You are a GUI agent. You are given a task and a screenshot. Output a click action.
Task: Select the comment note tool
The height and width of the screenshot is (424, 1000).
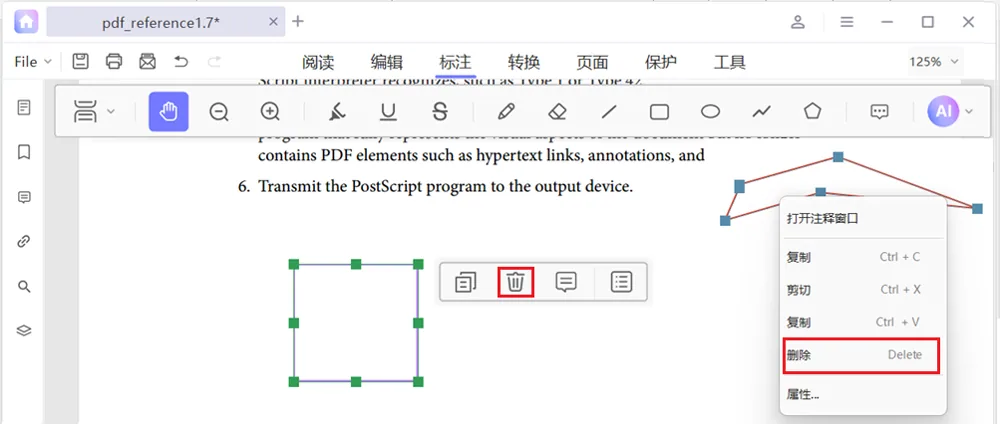(879, 112)
